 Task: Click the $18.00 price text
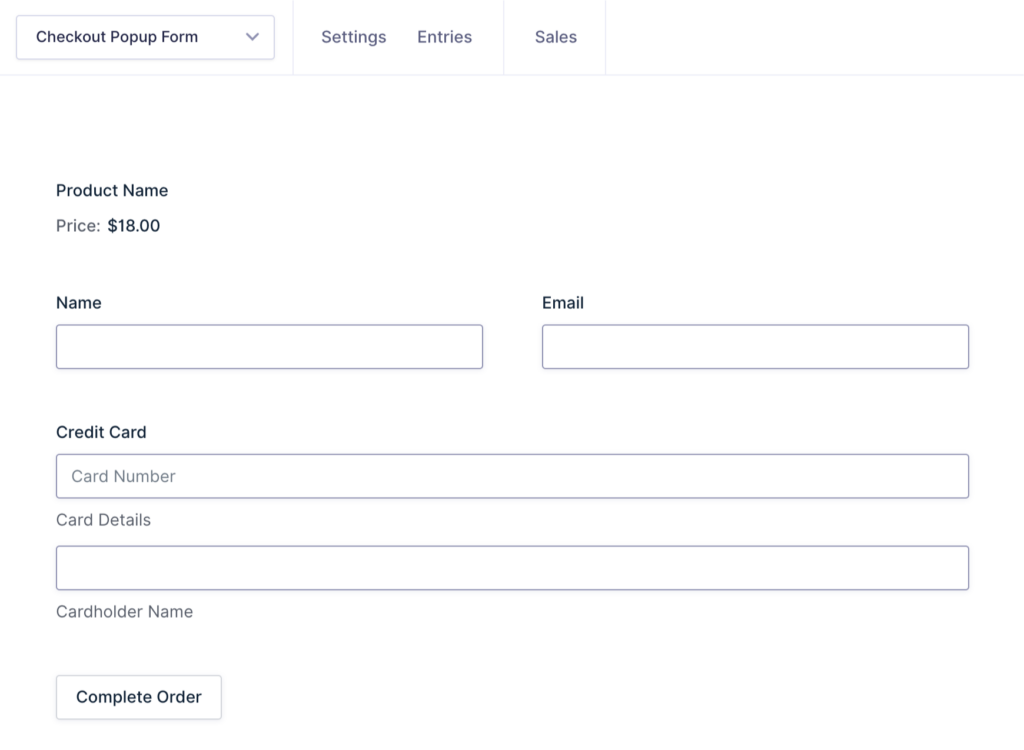(131, 225)
